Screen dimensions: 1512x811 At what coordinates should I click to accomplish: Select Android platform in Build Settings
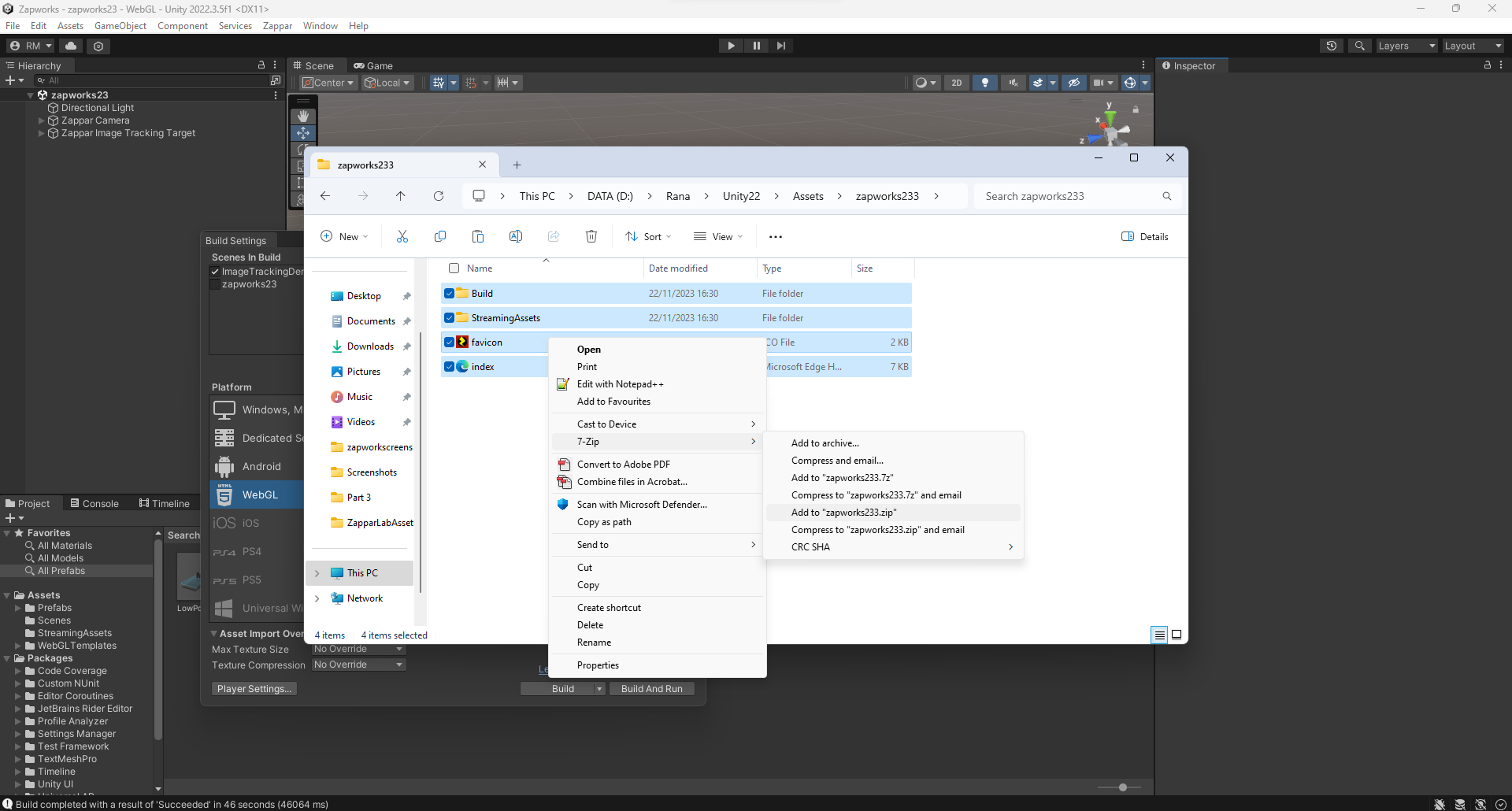point(257,467)
